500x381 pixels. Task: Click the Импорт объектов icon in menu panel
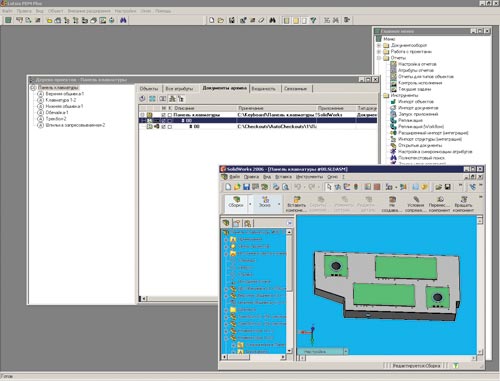pos(393,102)
